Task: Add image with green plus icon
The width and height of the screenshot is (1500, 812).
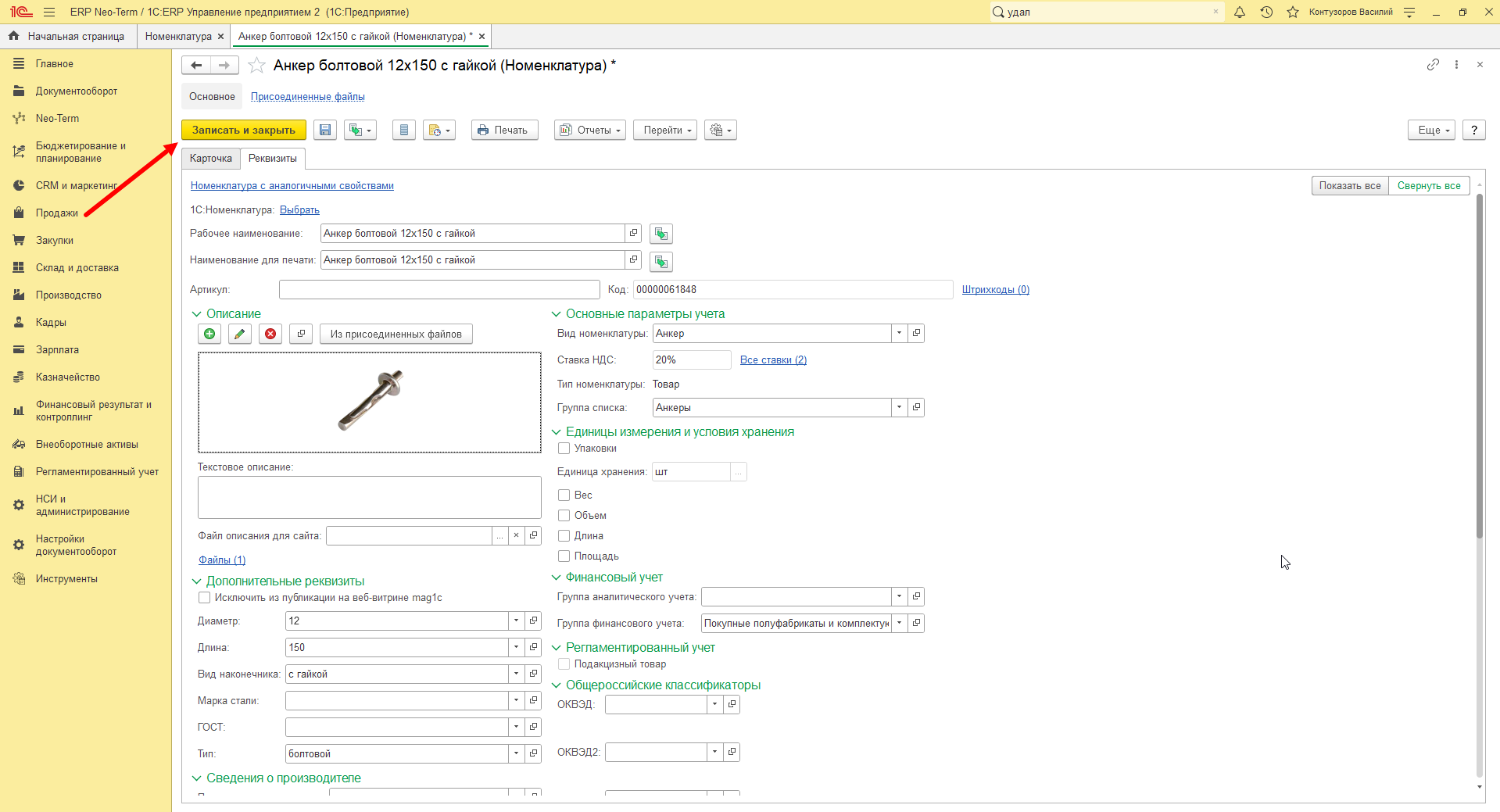Action: (x=209, y=334)
